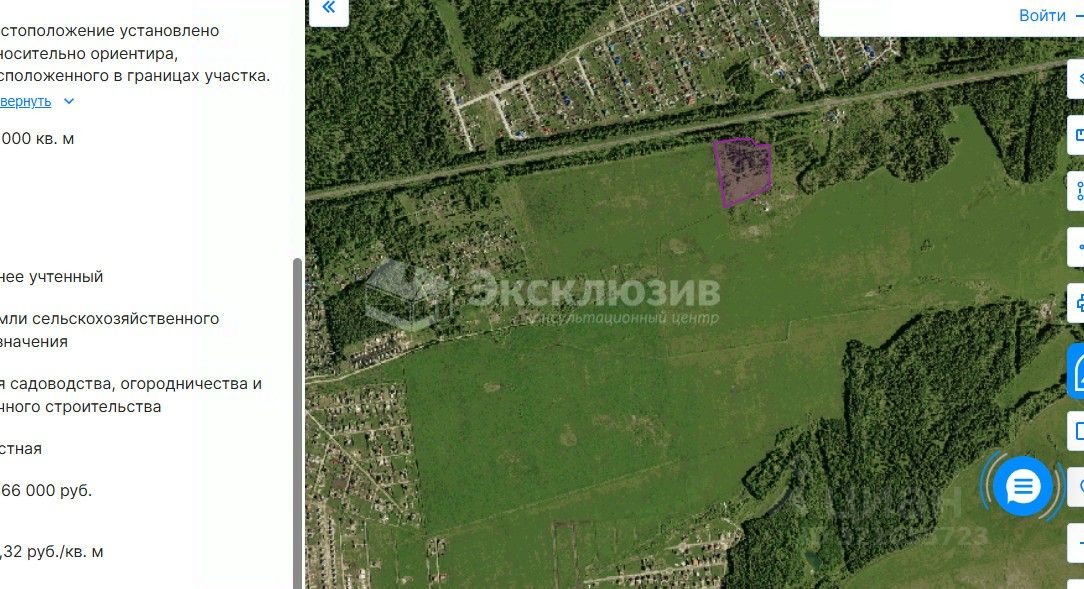Image resolution: width=1084 pixels, height=589 pixels.
Task: Click the left panel vertical scrollbar thumb
Action: [x=297, y=423]
